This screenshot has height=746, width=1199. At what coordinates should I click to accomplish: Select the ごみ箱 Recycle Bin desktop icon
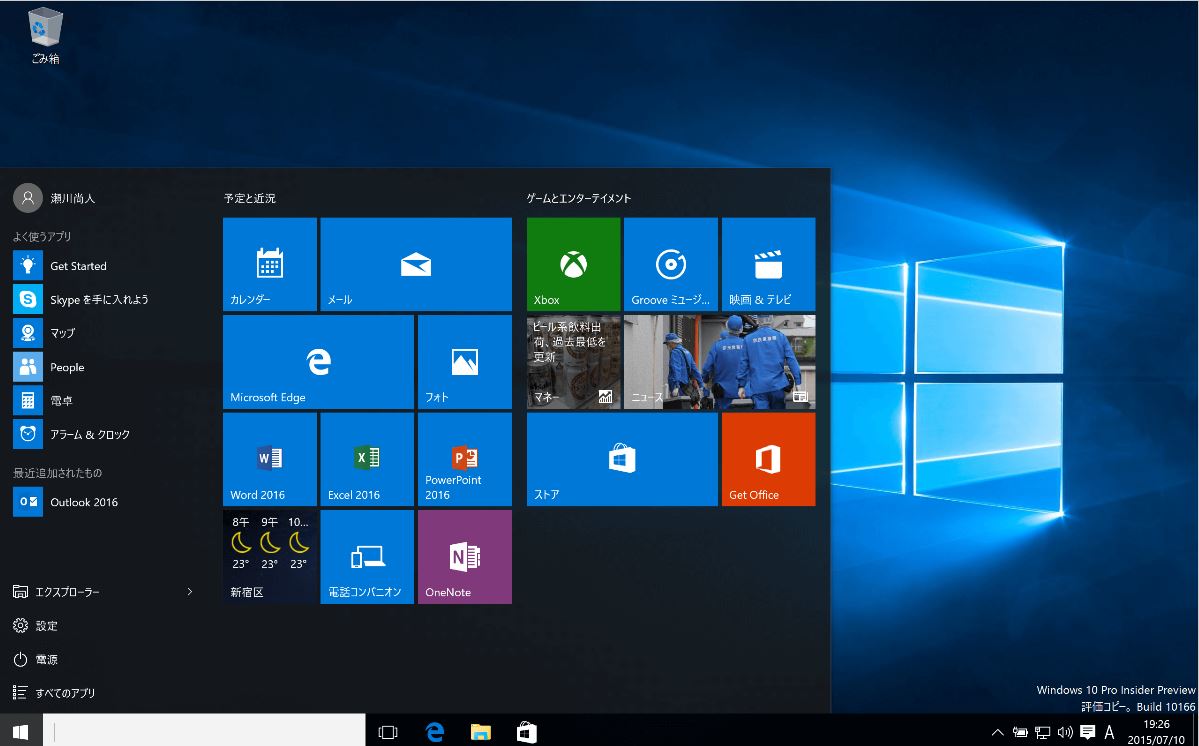coord(45,36)
